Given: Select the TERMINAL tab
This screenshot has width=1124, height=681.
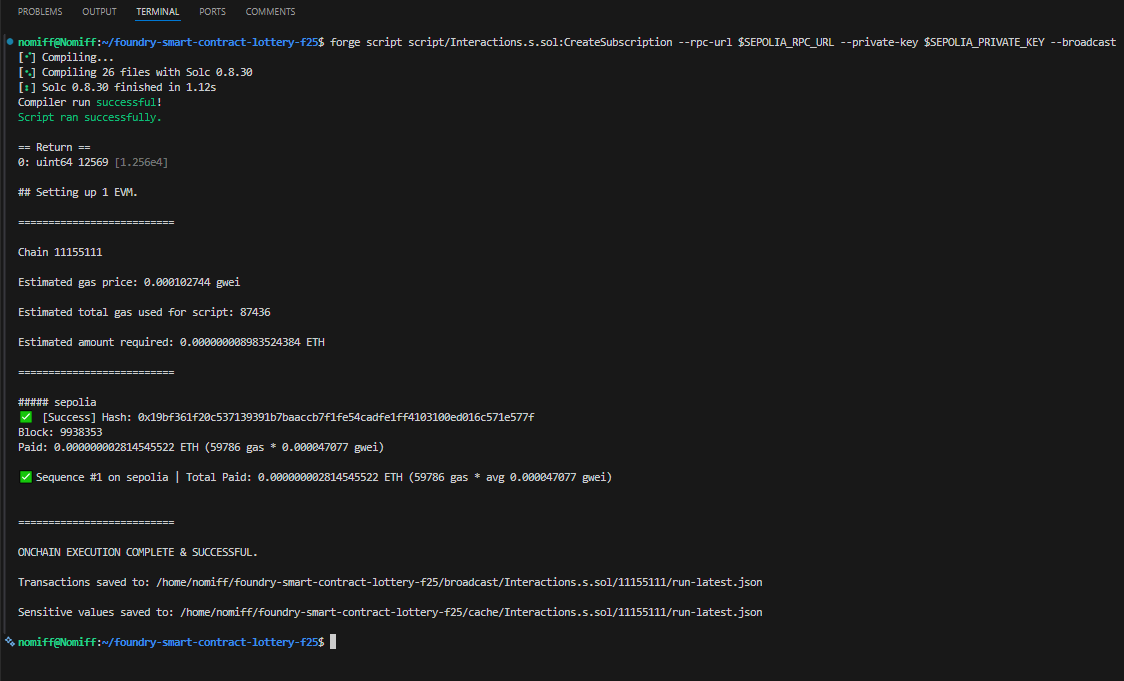Looking at the screenshot, I should coord(158,11).
